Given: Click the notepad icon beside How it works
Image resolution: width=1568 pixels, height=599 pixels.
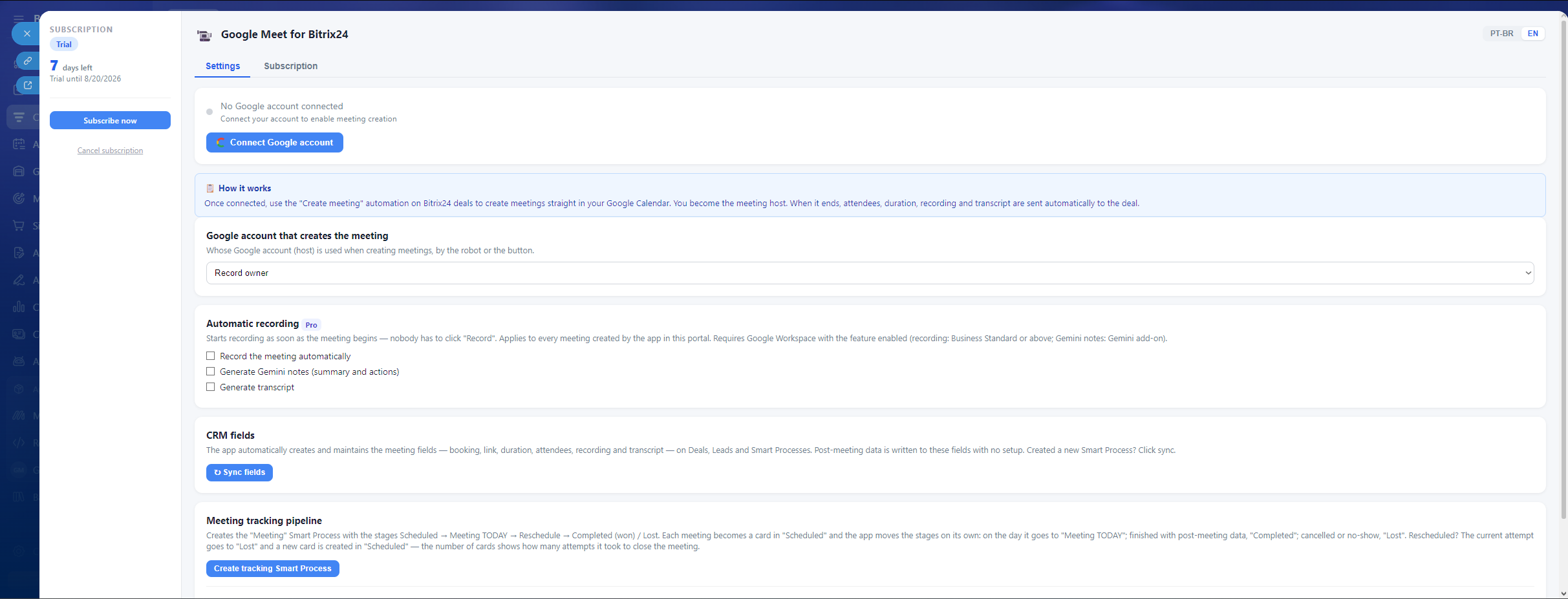Looking at the screenshot, I should coord(210,189).
